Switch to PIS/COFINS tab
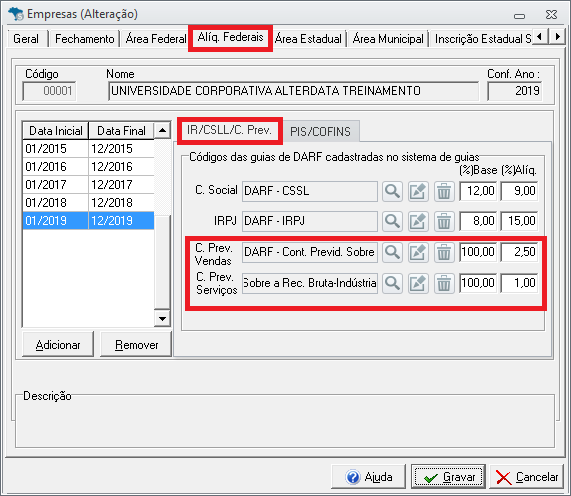 click(x=320, y=131)
